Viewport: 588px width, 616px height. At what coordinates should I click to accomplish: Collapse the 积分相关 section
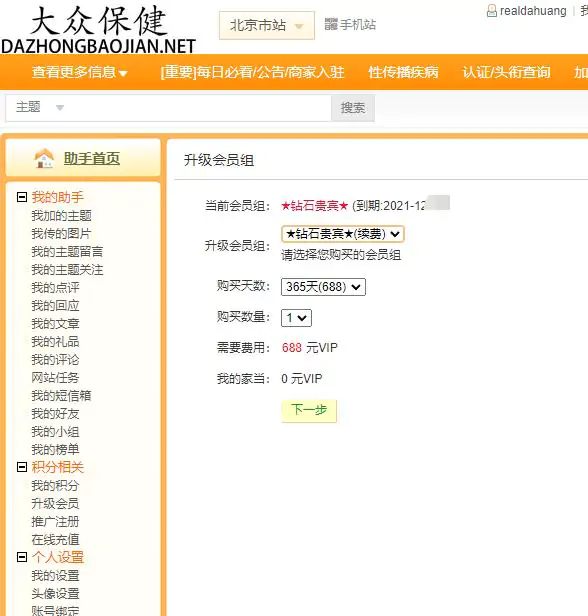(22, 467)
